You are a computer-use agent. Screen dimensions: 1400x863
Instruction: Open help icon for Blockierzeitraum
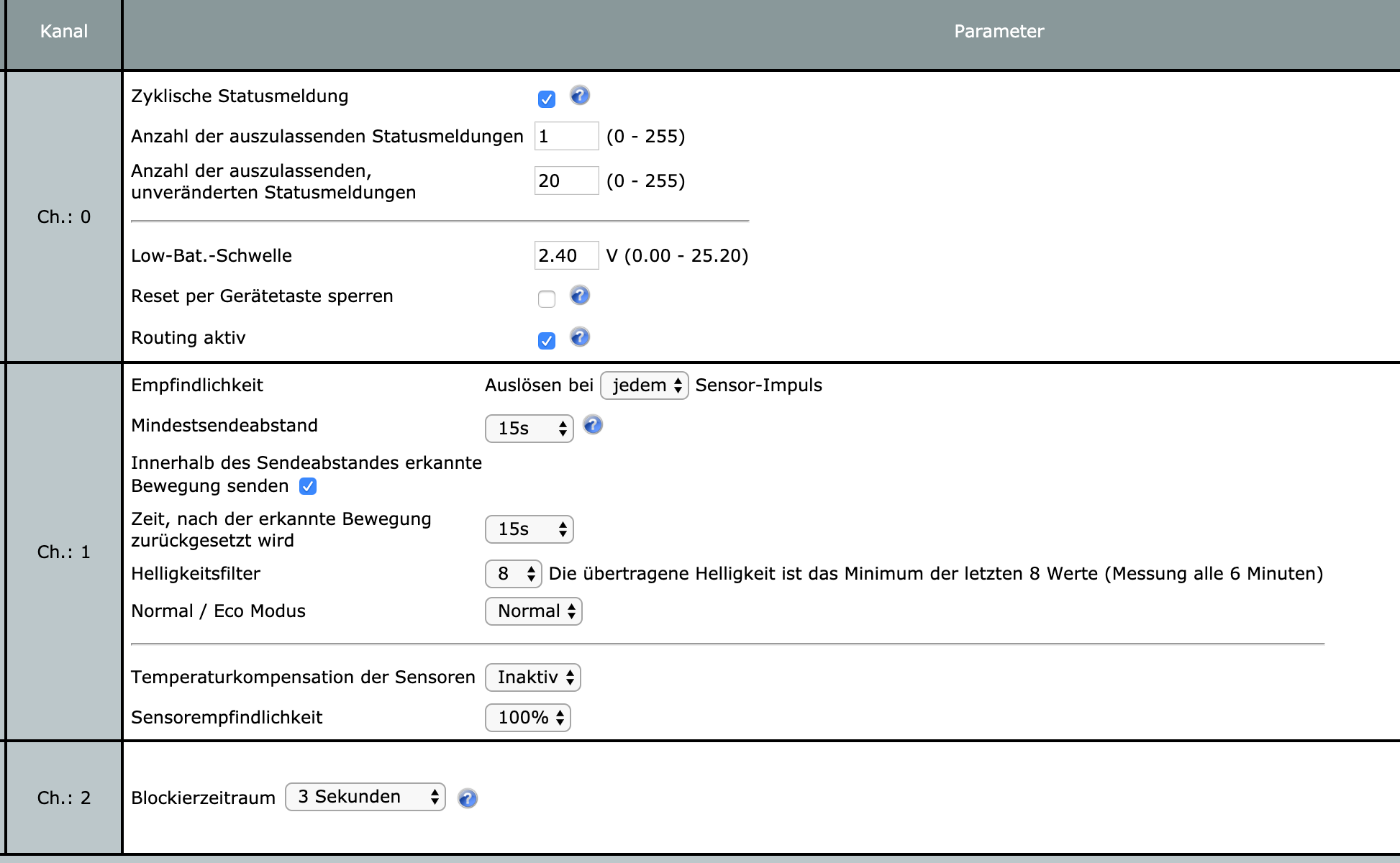[x=468, y=798]
